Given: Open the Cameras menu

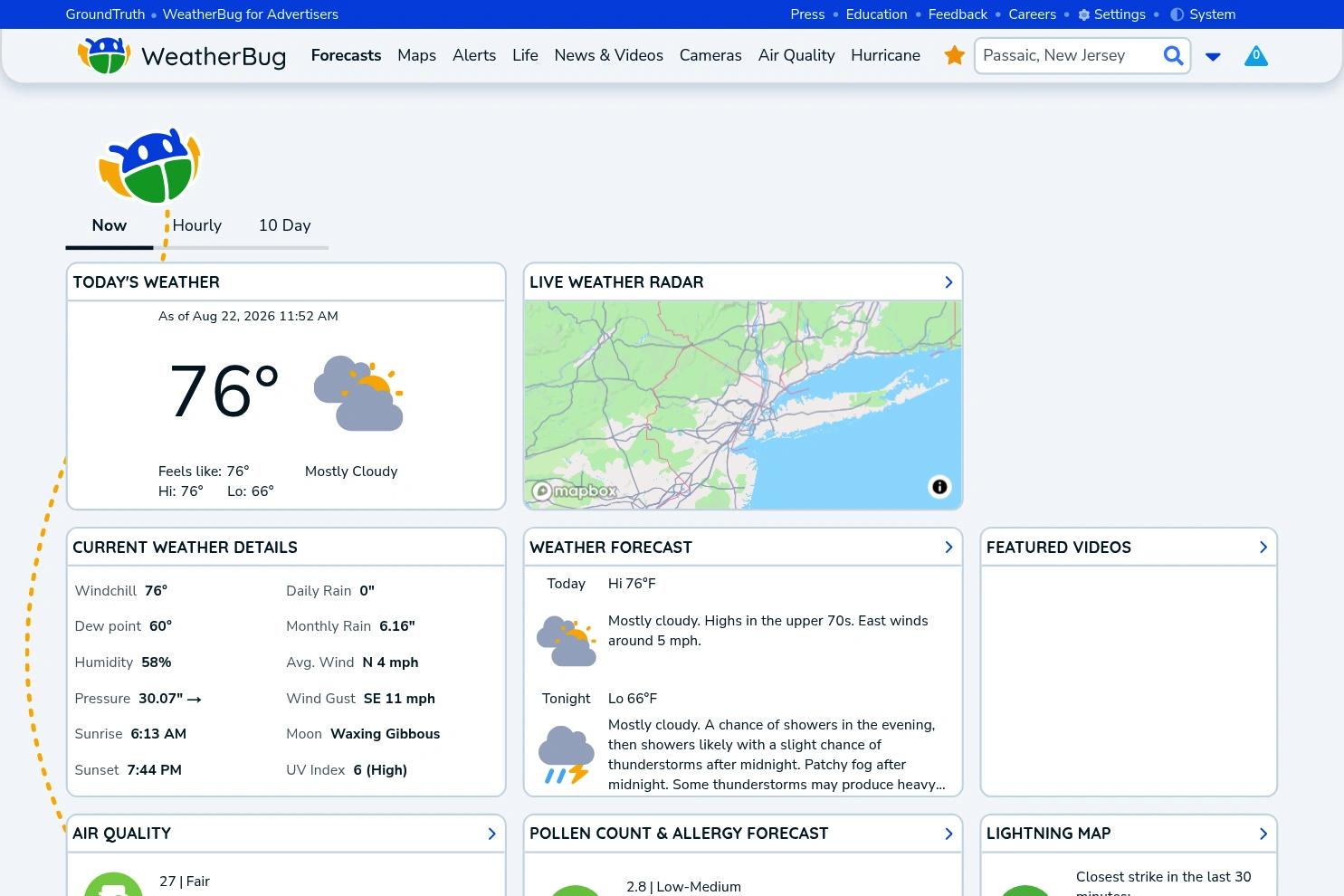Looking at the screenshot, I should pos(710,55).
